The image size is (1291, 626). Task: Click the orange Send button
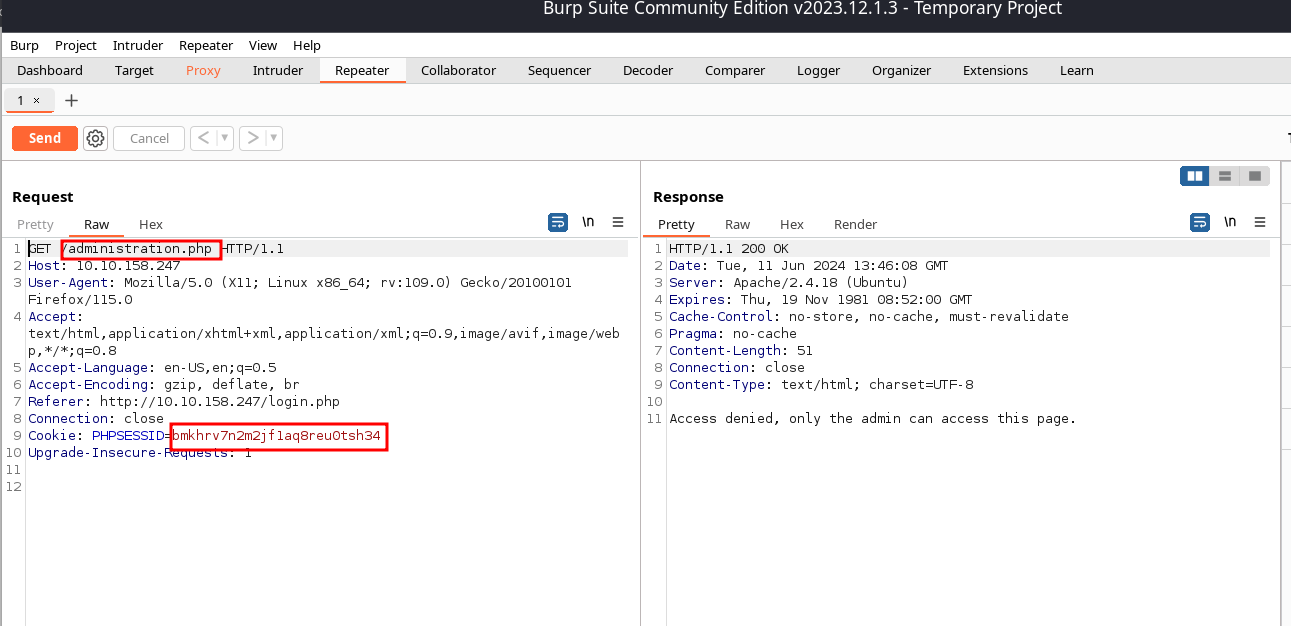coord(45,138)
